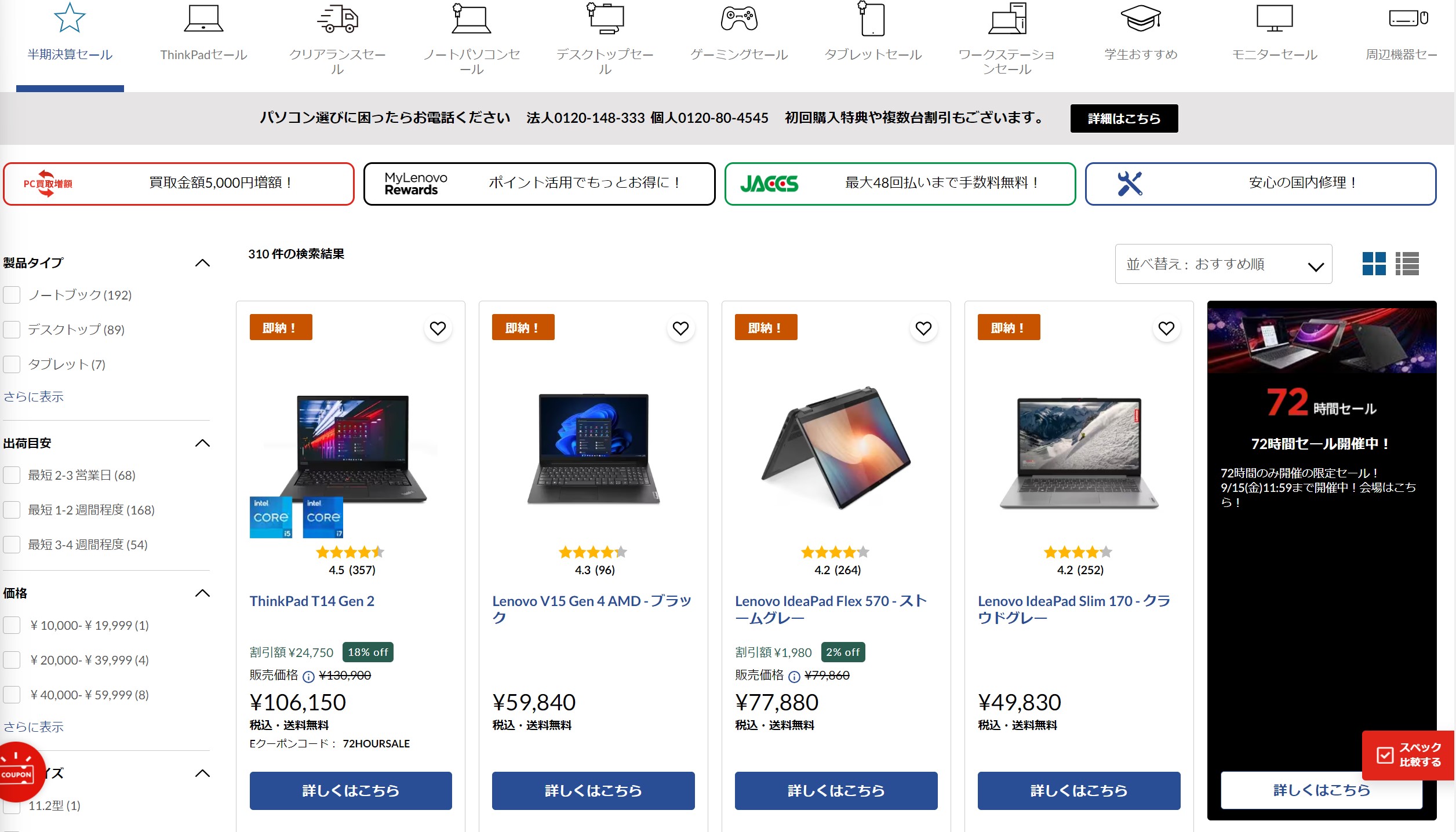Image resolution: width=1456 pixels, height=832 pixels.
Task: Open the ThinkPadセール tab
Action: (203, 35)
